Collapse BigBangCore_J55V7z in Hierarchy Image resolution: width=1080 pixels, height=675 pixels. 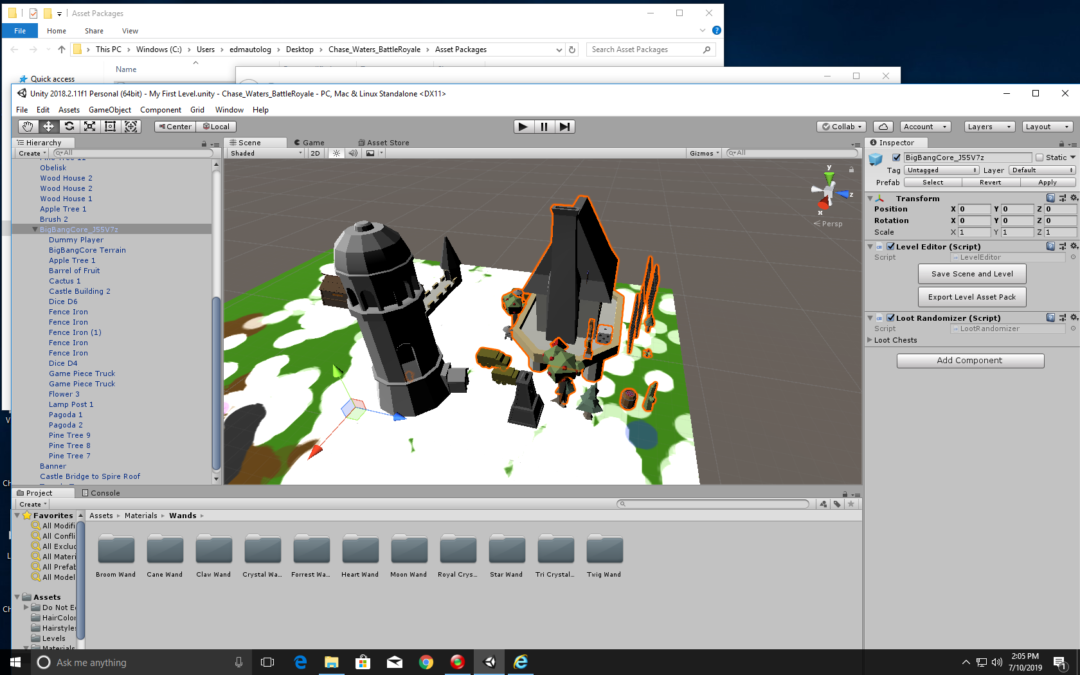tap(34, 229)
